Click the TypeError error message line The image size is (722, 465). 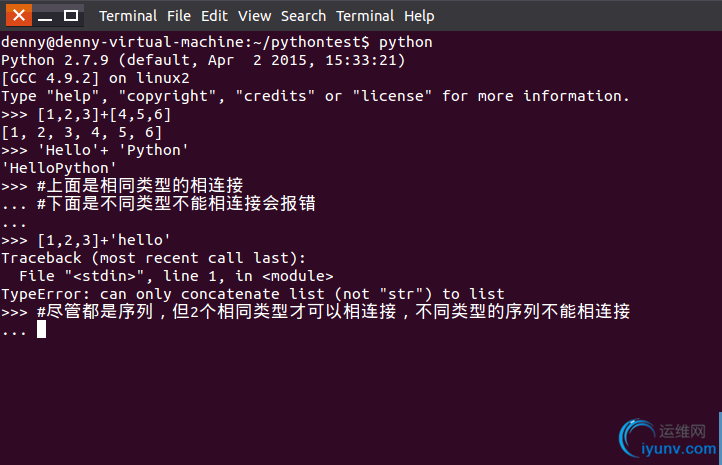point(253,294)
